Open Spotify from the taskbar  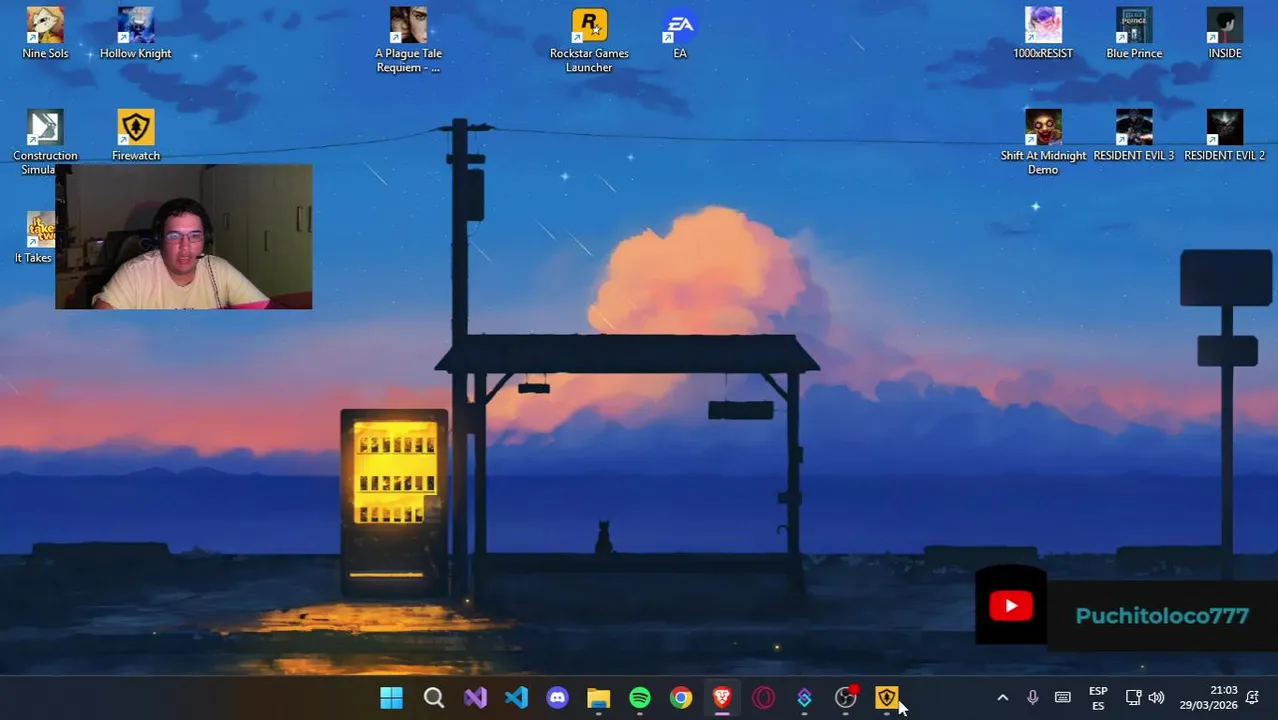(640, 698)
